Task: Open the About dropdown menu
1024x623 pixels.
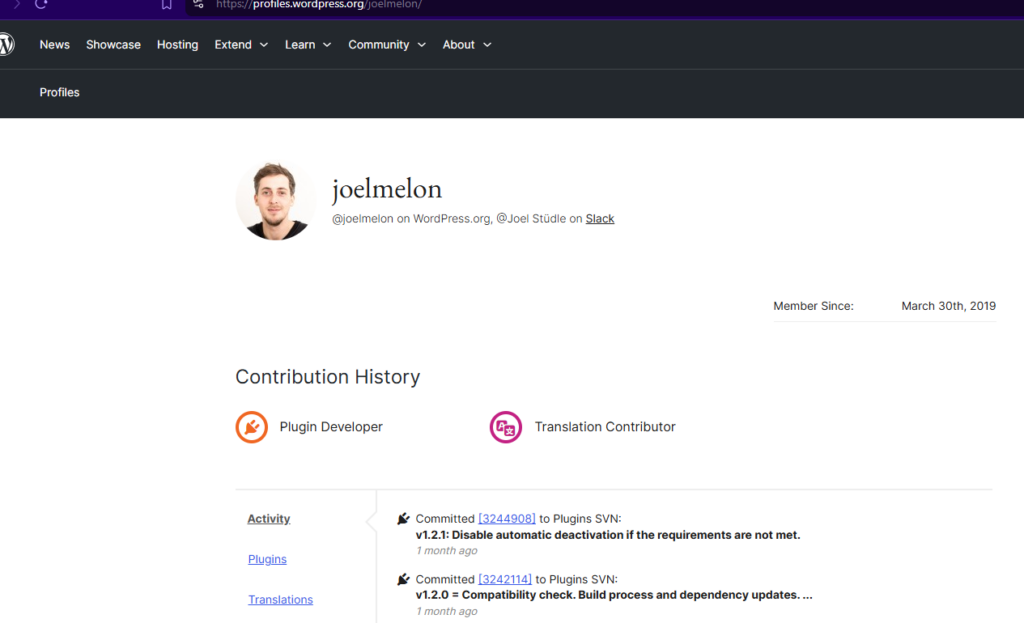Action: pyautogui.click(x=467, y=45)
